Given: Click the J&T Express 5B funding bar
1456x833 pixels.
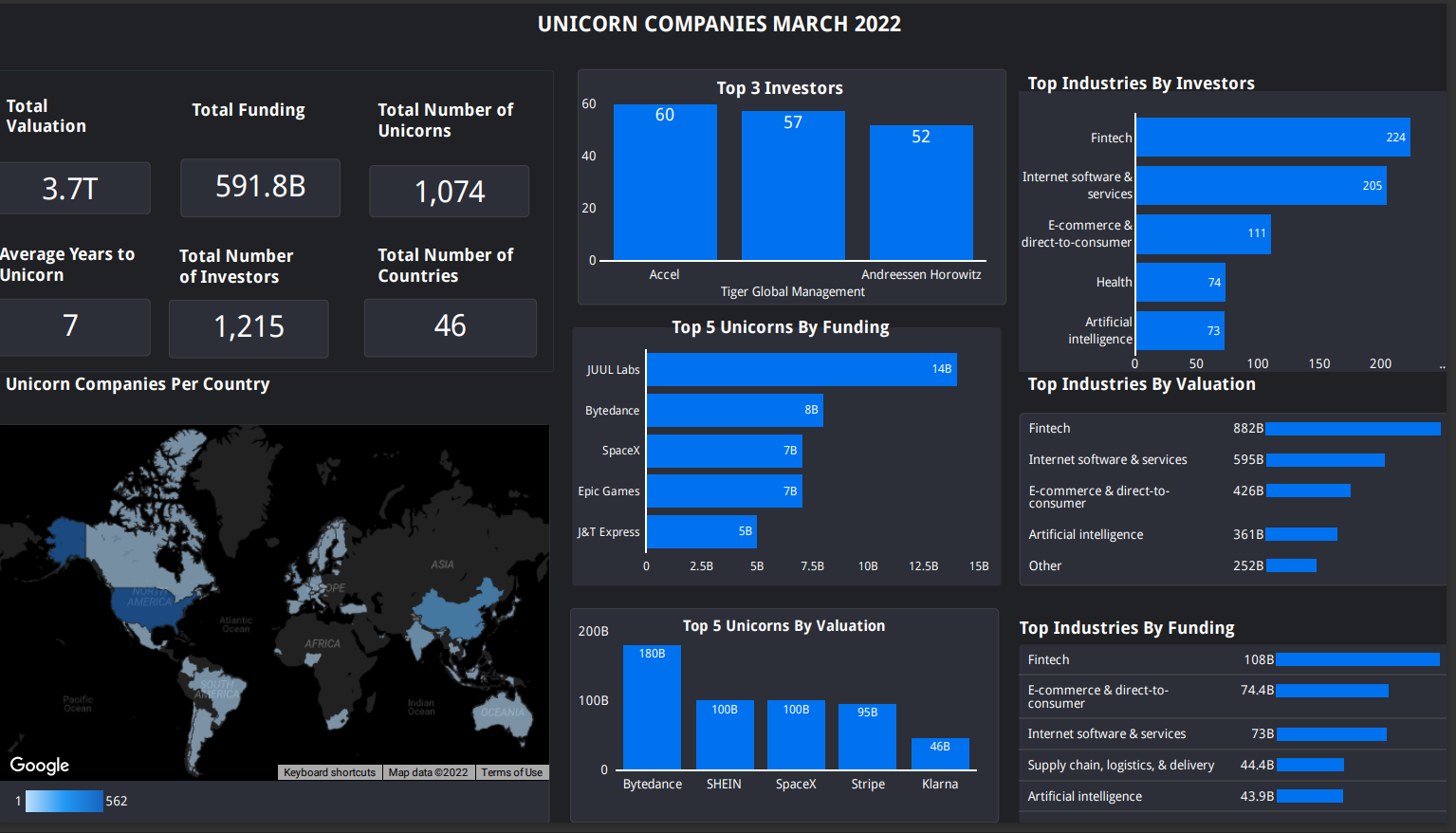Looking at the screenshot, I should pyautogui.click(x=702, y=531).
